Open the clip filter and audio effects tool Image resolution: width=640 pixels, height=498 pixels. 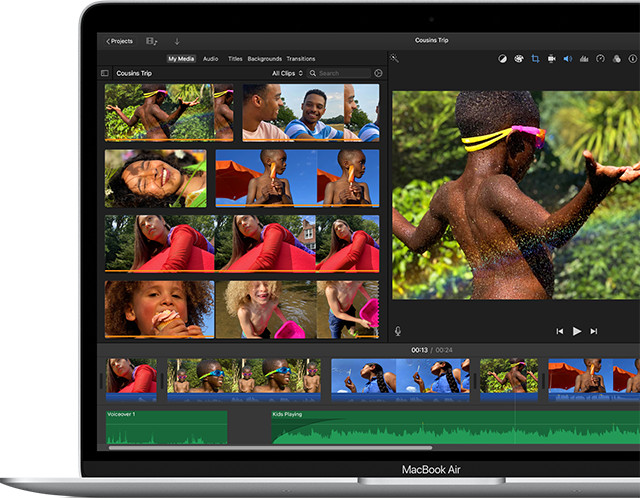[x=617, y=59]
